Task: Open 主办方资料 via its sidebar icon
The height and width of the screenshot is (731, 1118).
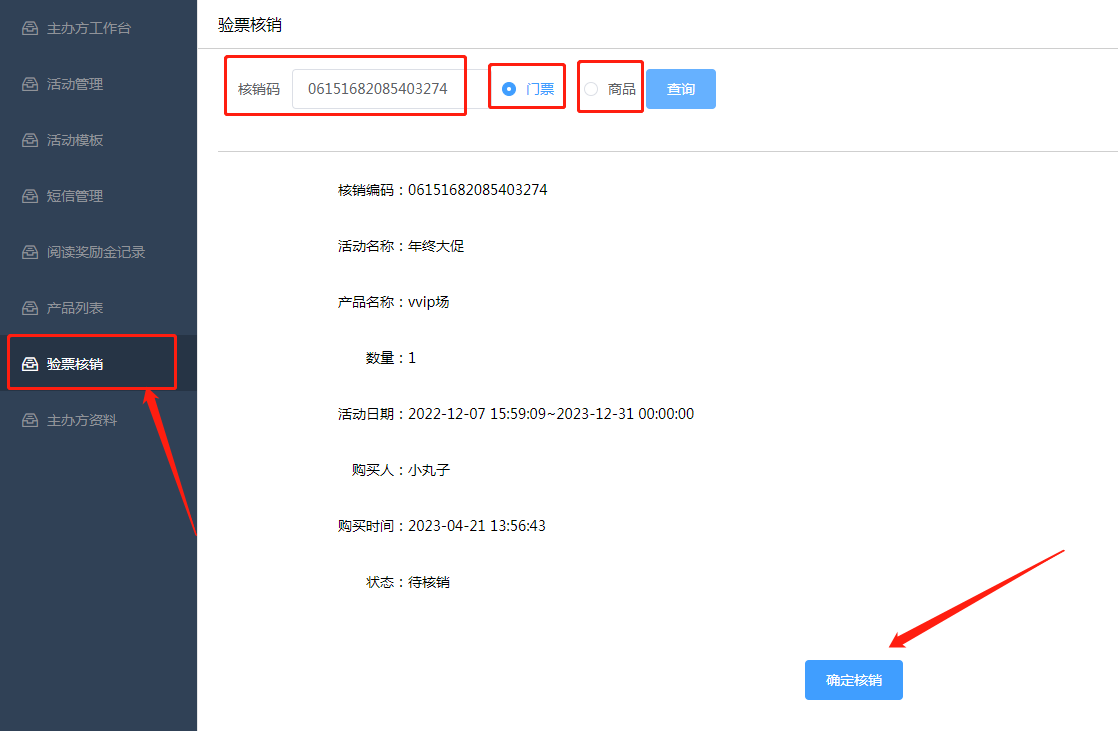Action: pyautogui.click(x=30, y=420)
